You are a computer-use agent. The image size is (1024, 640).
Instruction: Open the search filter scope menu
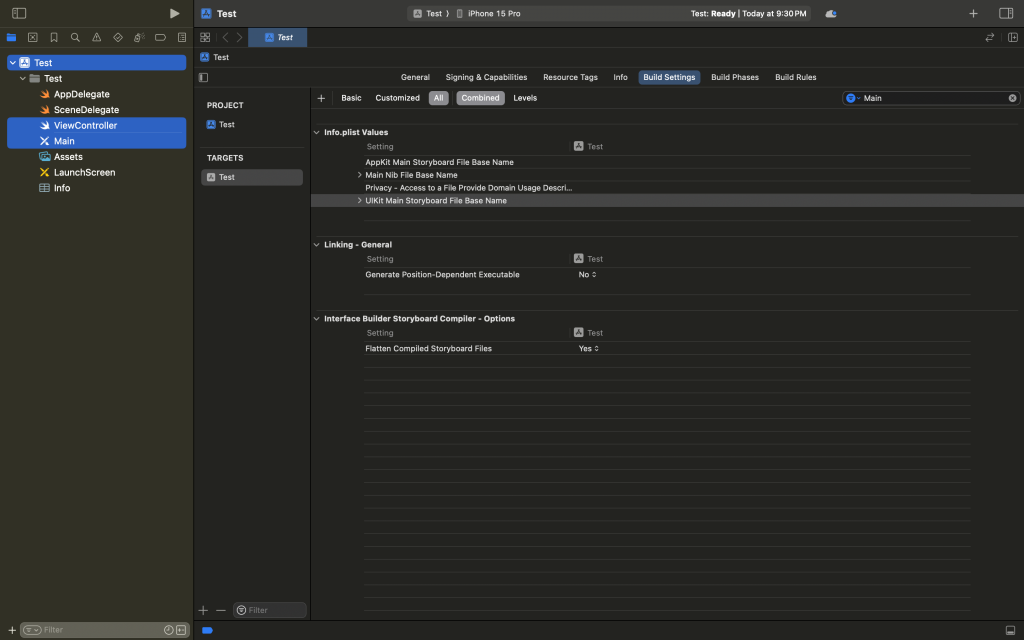tap(853, 98)
